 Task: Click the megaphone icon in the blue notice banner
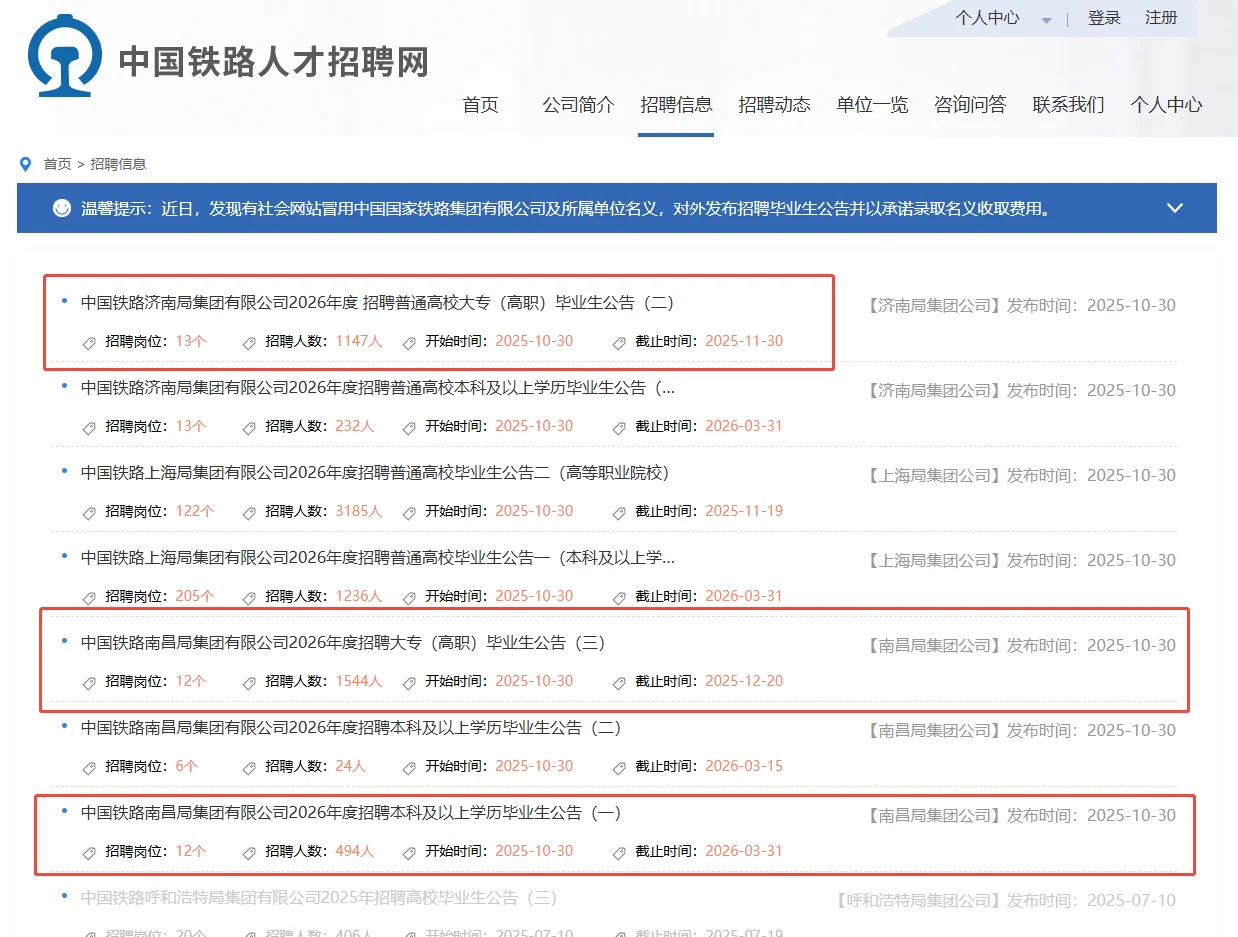point(62,208)
